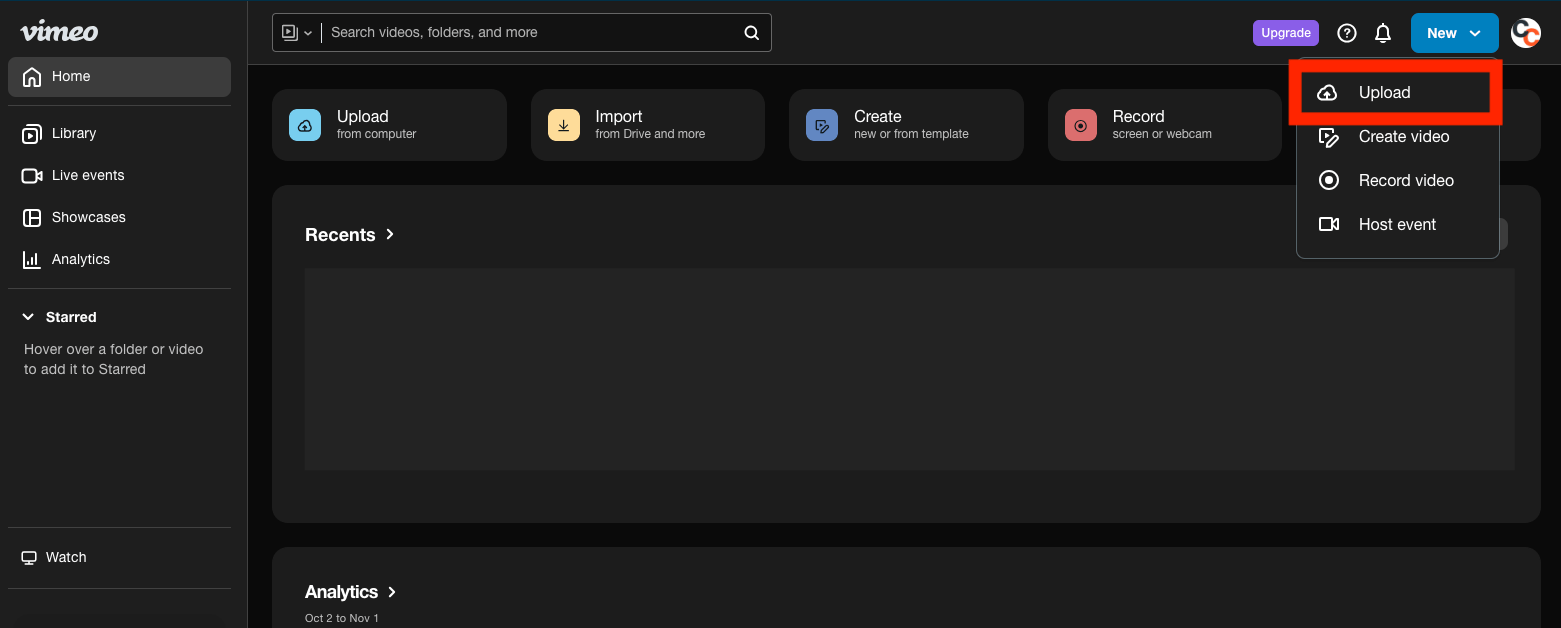Select Host event menu option
The image size is (1561, 628).
(1396, 225)
